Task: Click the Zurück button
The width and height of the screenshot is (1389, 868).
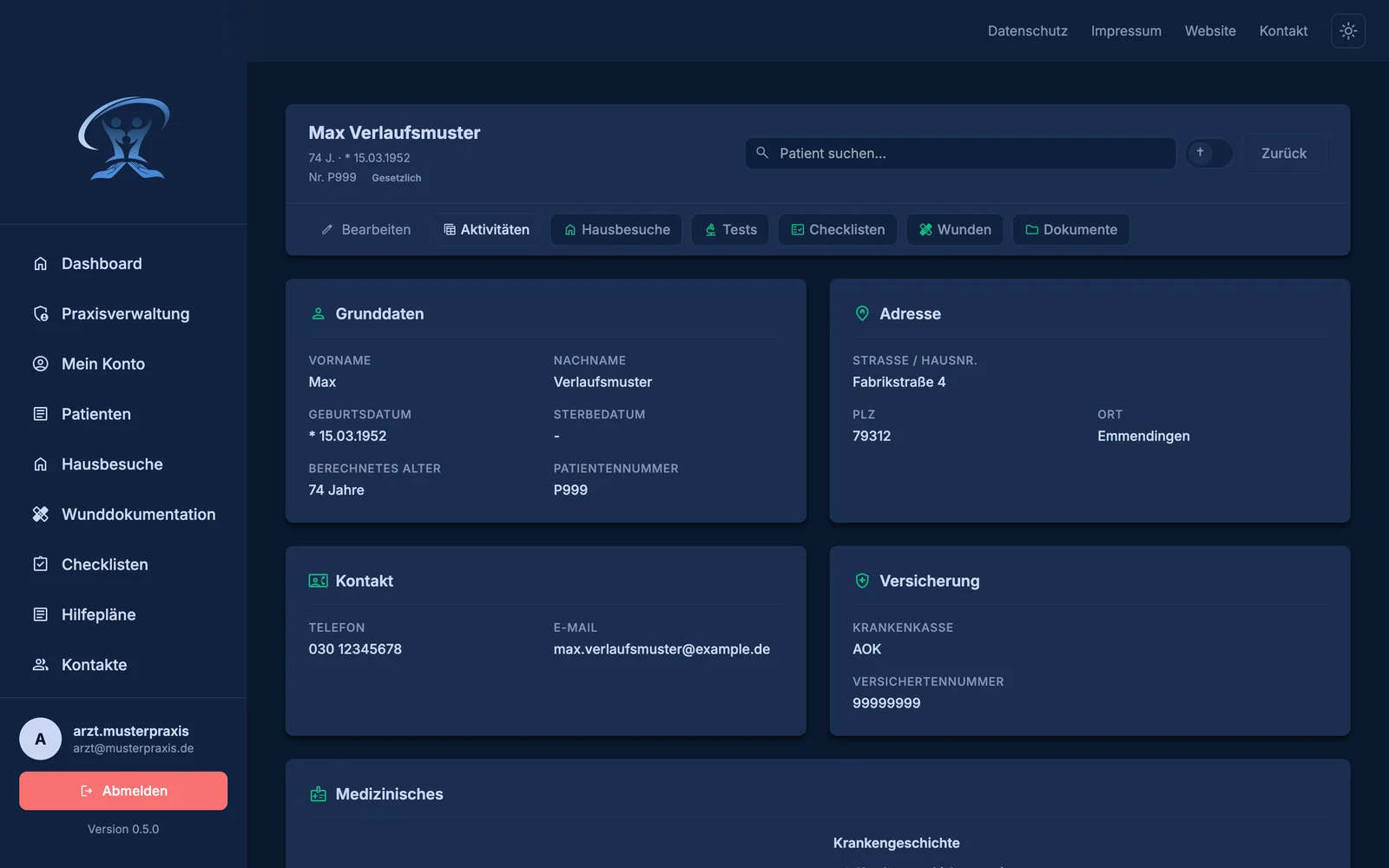Action: click(1283, 153)
